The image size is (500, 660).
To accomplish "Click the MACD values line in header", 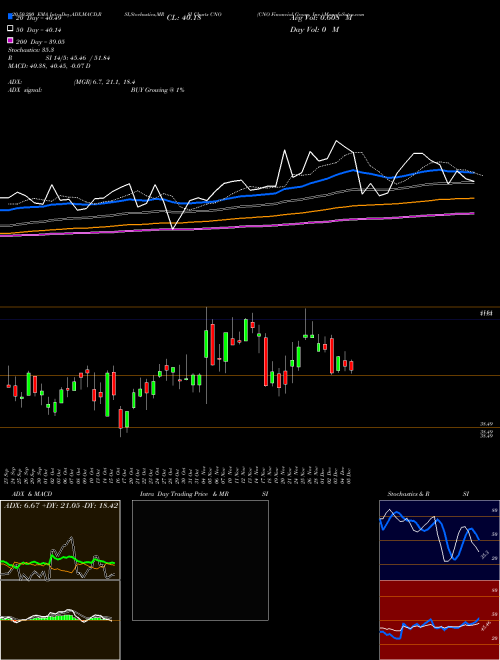I will click(49, 66).
